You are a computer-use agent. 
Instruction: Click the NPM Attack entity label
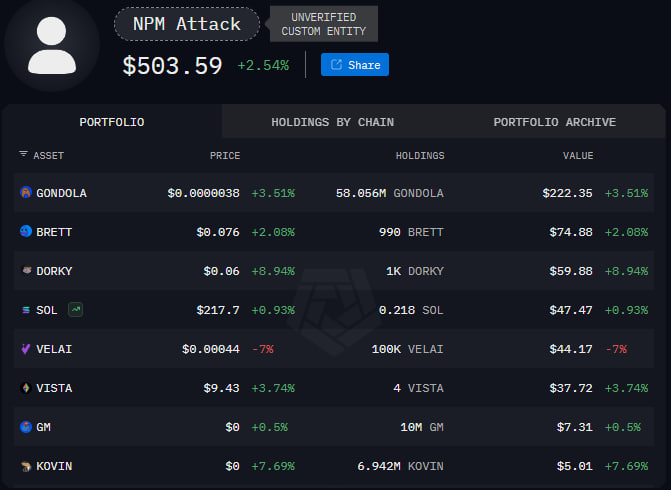(187, 24)
